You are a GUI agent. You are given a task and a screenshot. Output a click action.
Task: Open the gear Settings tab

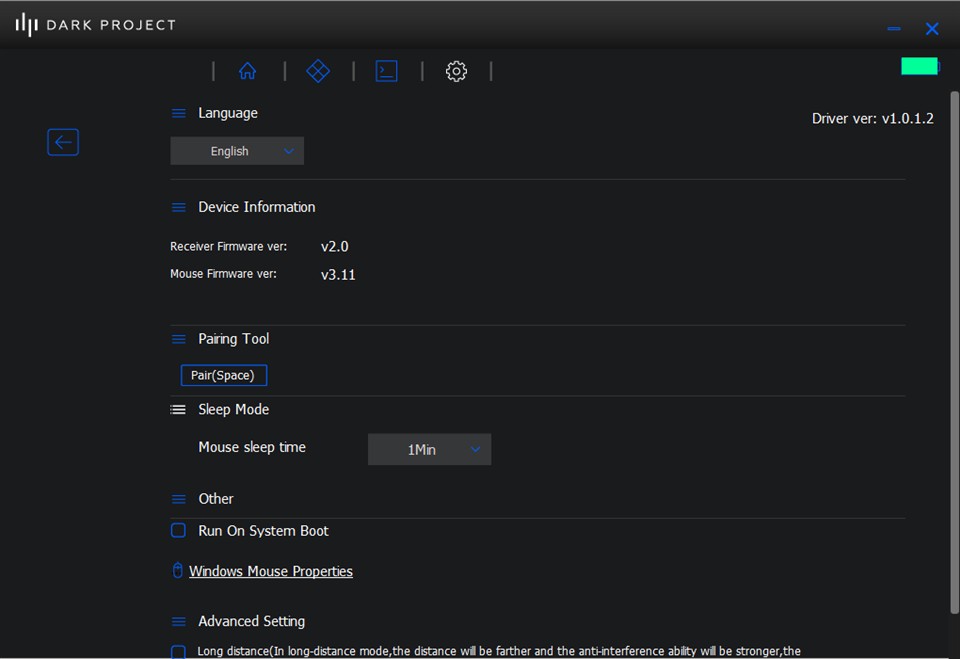coord(456,71)
